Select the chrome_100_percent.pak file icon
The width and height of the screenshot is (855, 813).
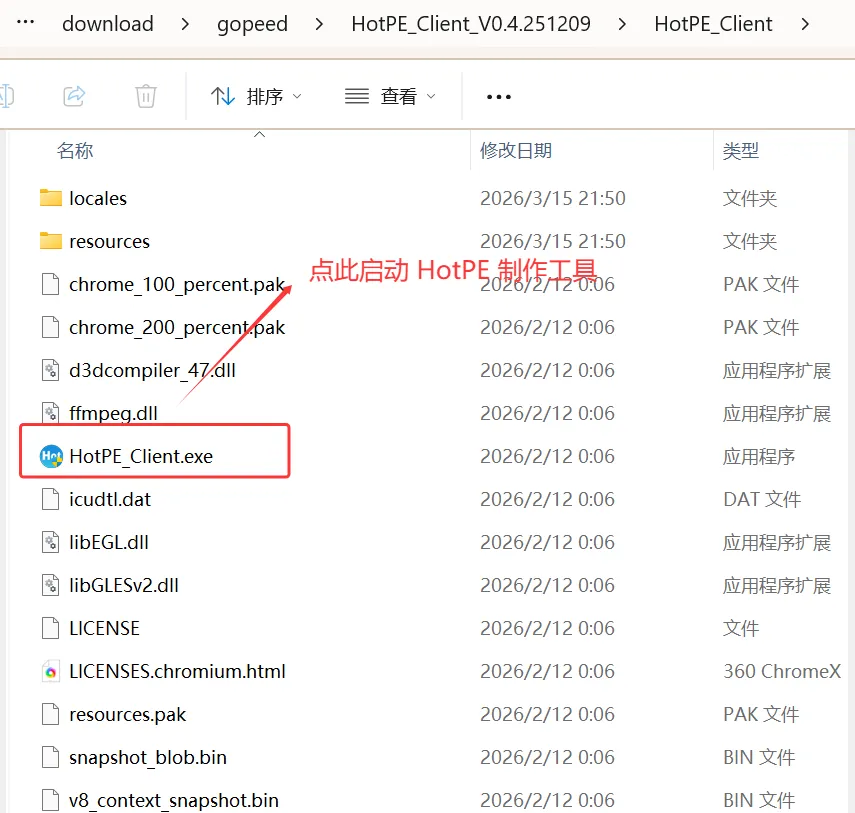(x=51, y=284)
